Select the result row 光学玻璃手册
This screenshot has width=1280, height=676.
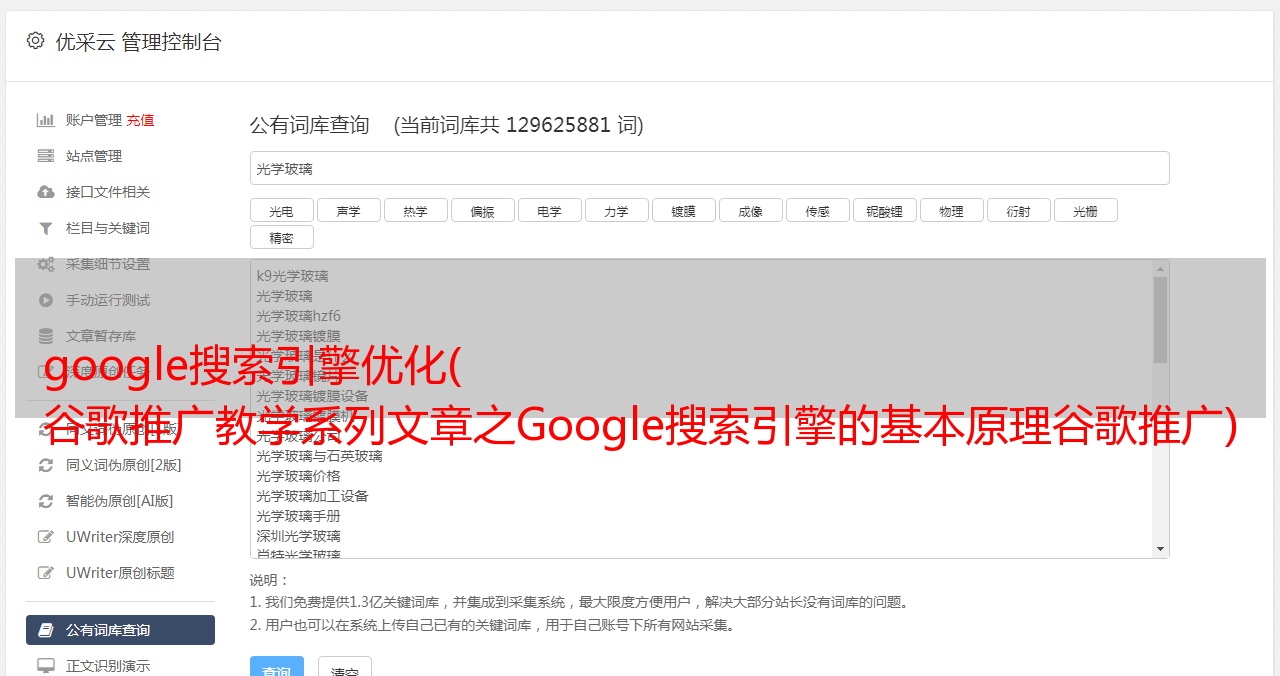click(298, 516)
